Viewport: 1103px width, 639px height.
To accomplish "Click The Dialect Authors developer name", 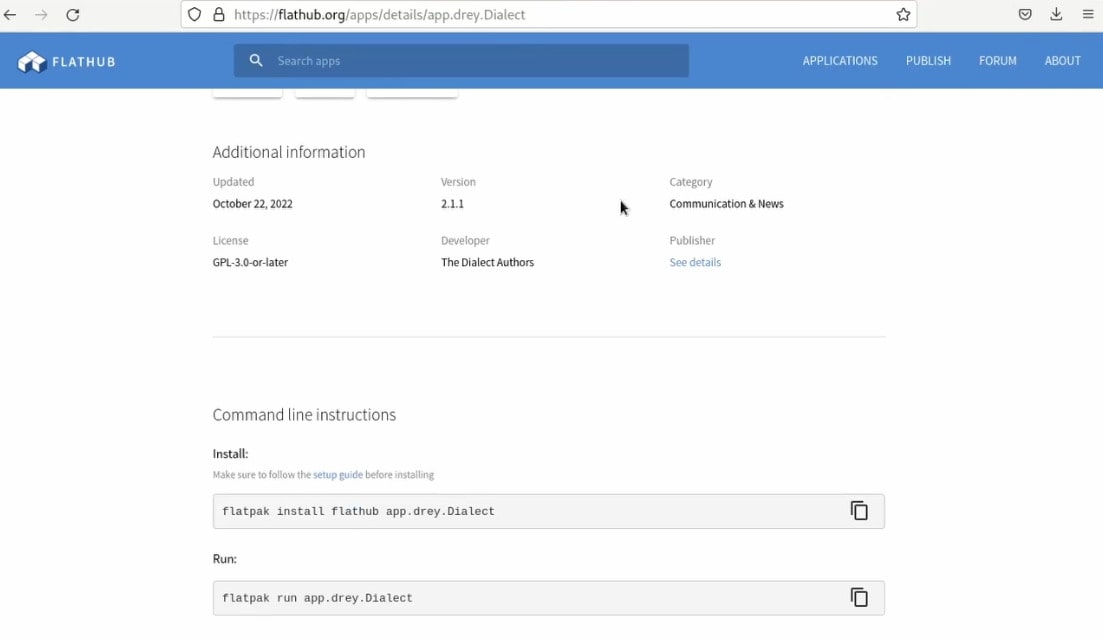I will click(x=487, y=262).
